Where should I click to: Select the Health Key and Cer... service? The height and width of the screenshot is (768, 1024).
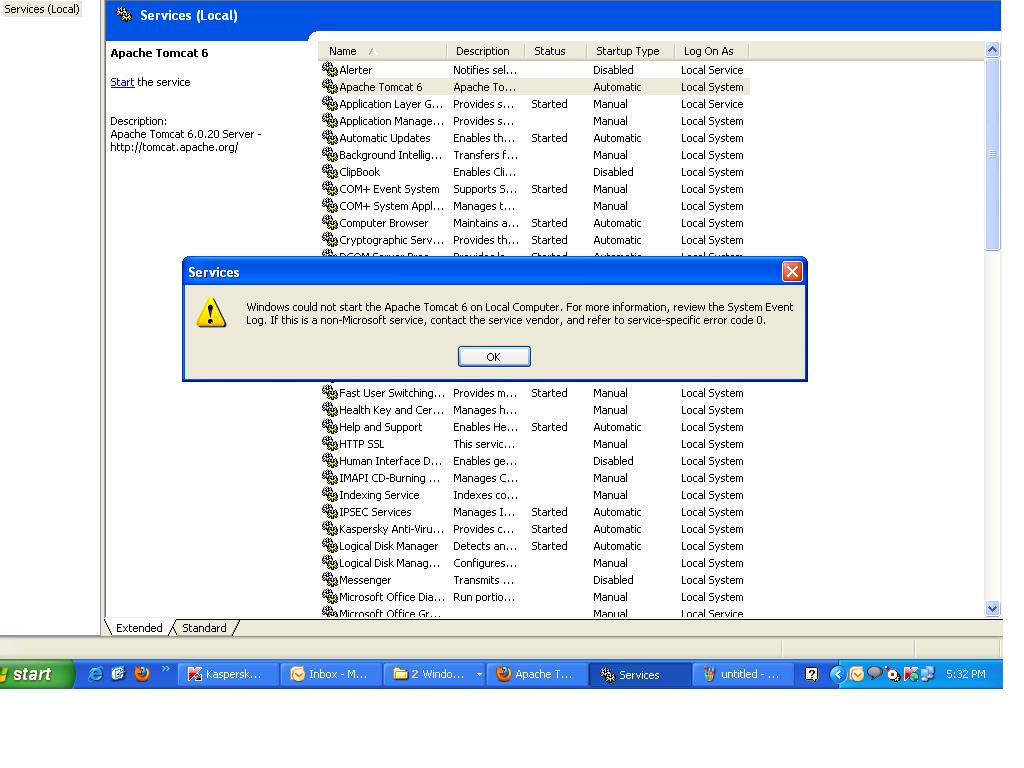(535, 410)
